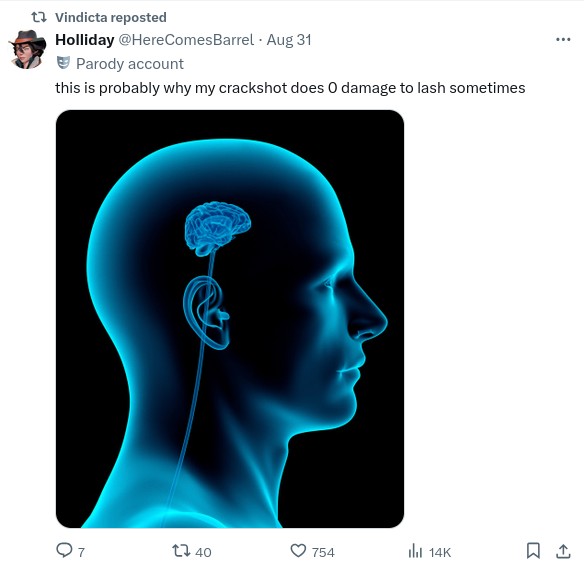This screenshot has width=584, height=568.
Task: Repost this tweet using the arrows icon
Action: 181,550
